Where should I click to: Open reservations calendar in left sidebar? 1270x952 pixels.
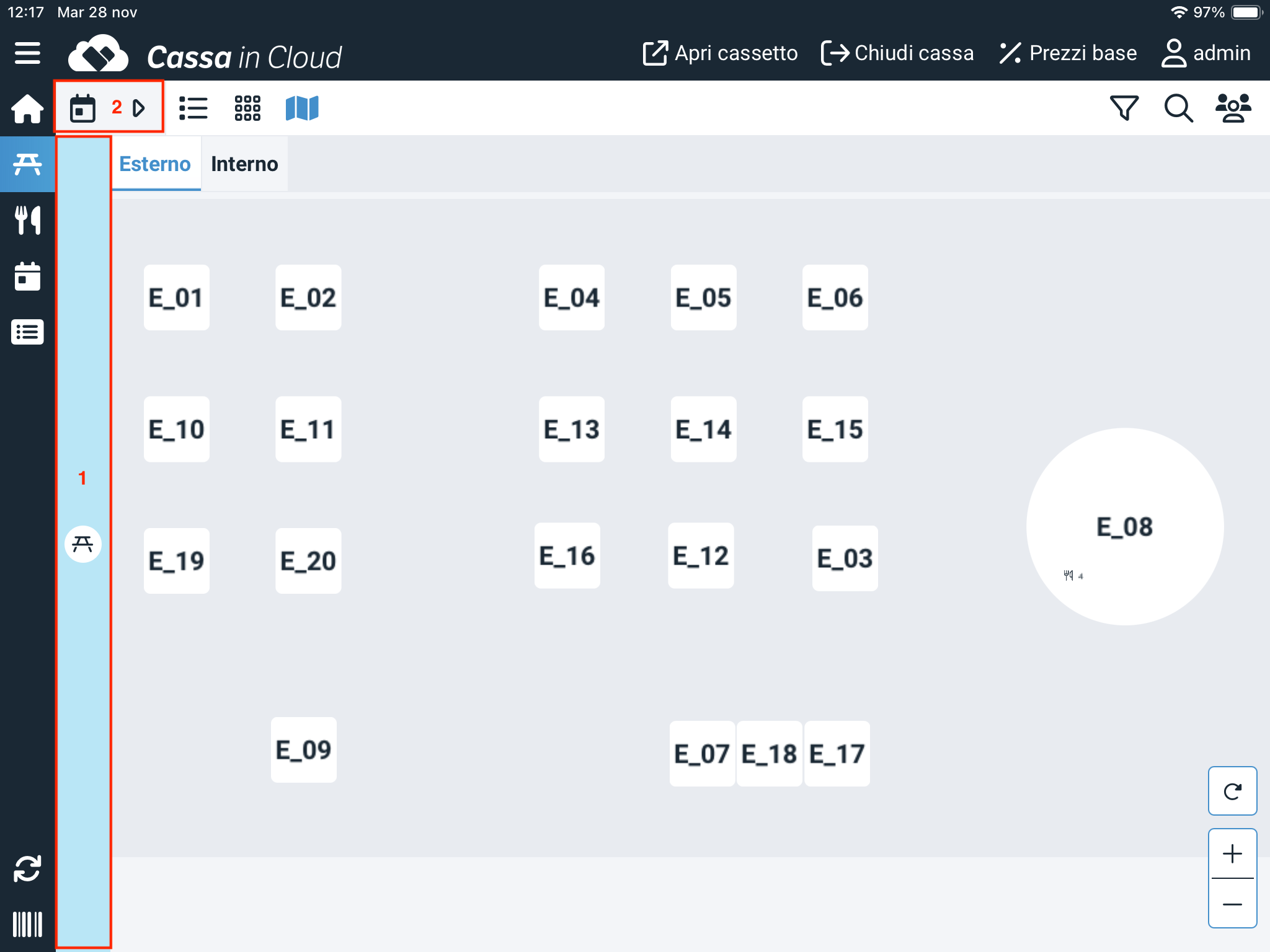pos(27,276)
